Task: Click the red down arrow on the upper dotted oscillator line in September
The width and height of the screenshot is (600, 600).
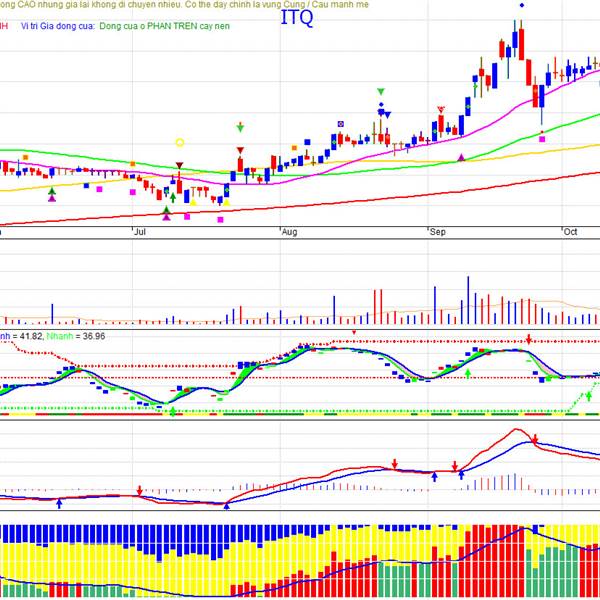Action: tap(528, 339)
